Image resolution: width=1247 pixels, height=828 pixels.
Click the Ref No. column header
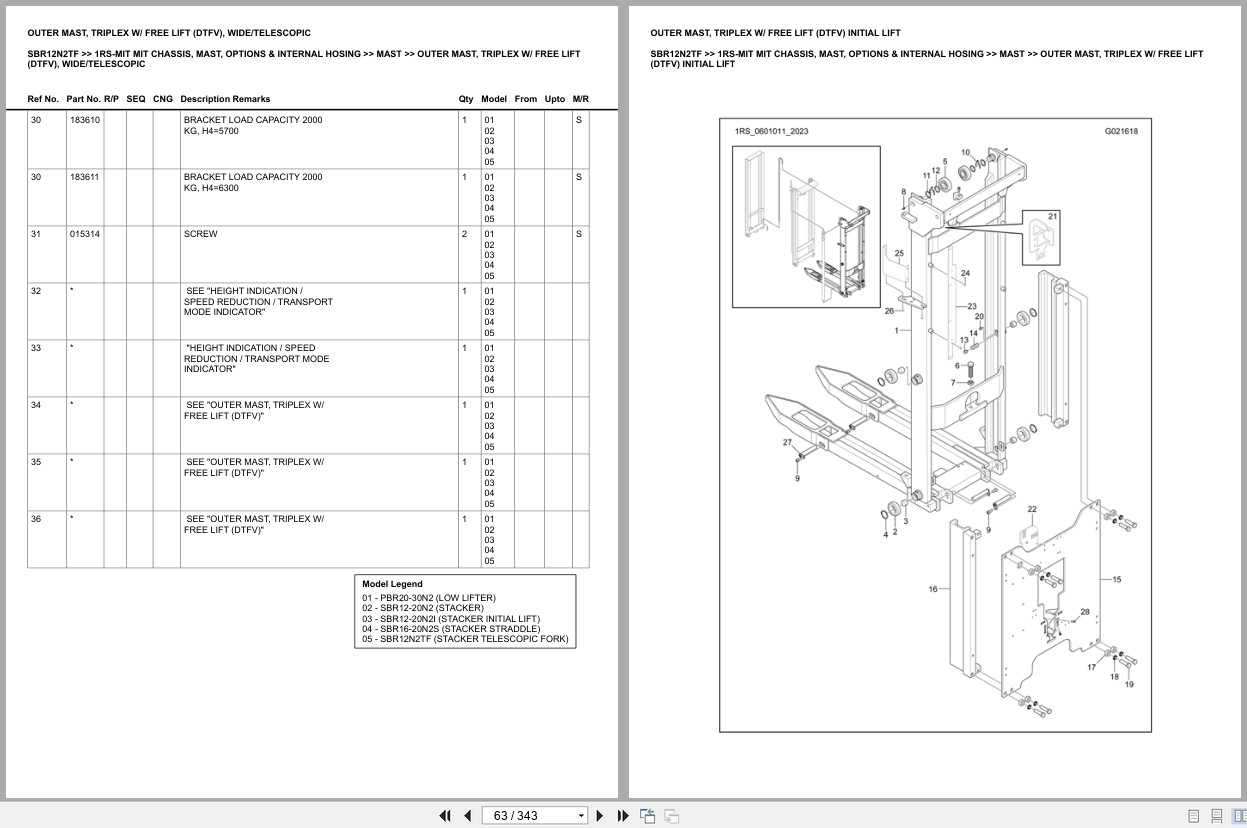pyautogui.click(x=43, y=99)
